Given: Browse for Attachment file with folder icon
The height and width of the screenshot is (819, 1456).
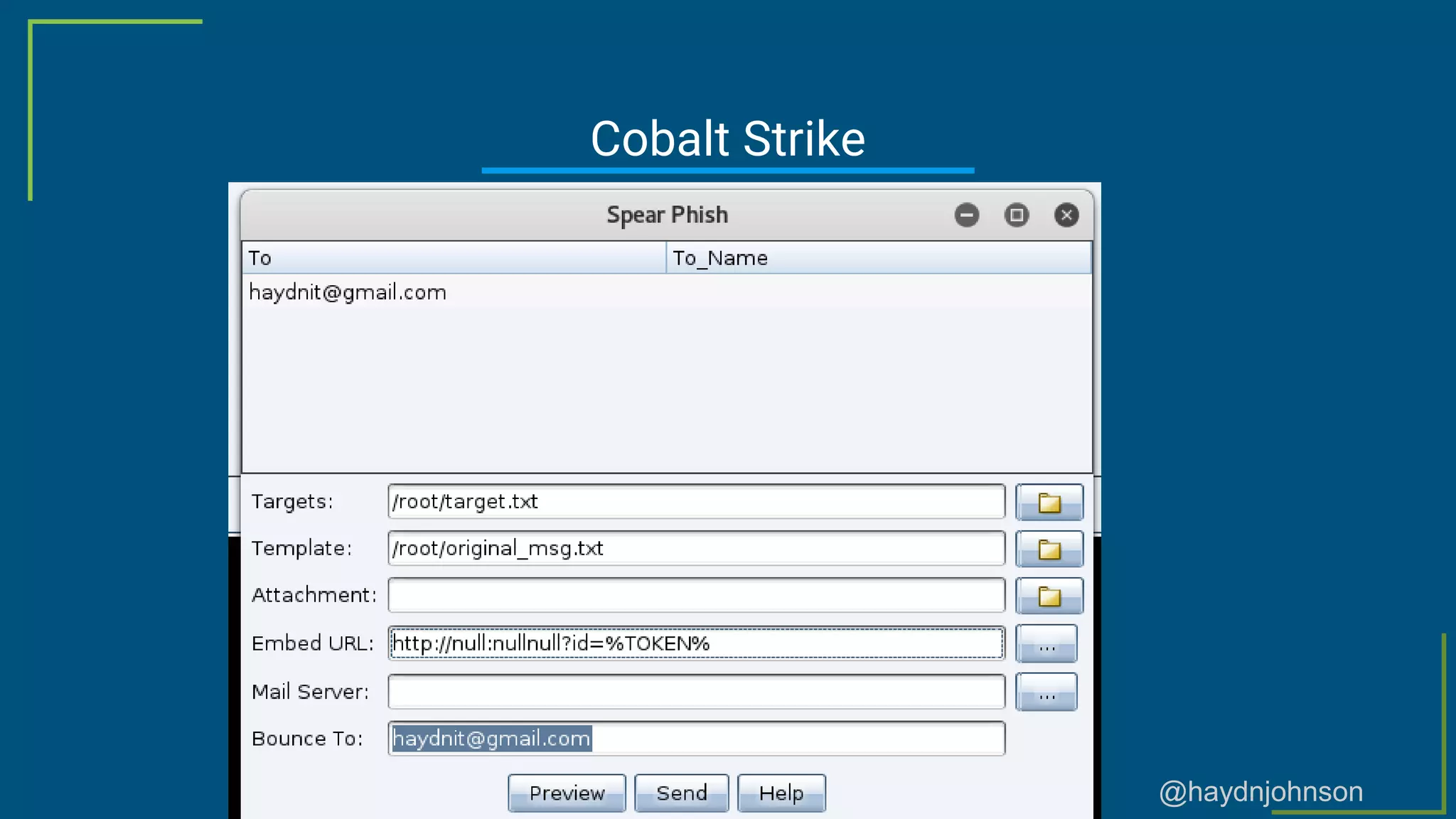Looking at the screenshot, I should (x=1049, y=596).
